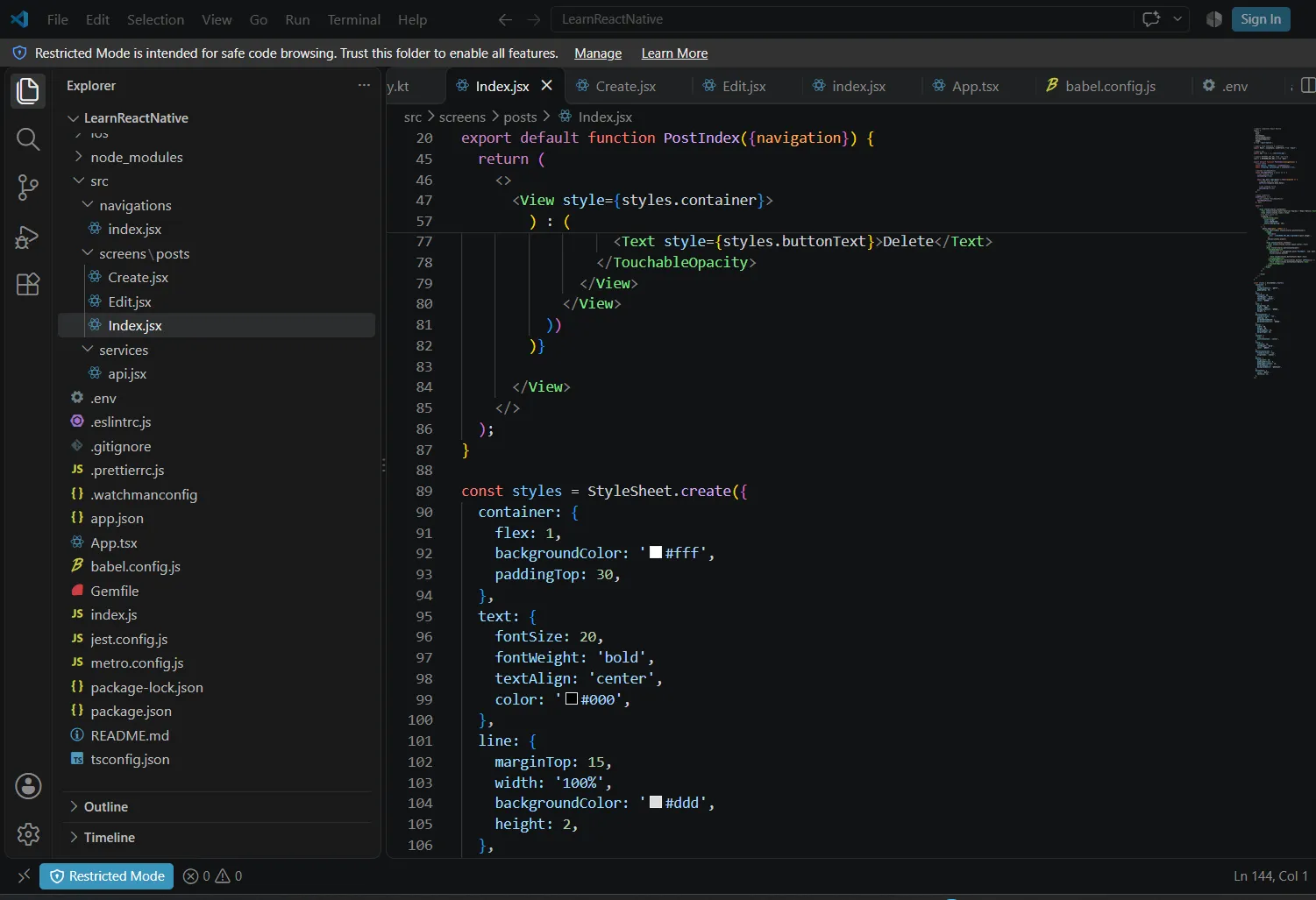1316x900 pixels.
Task: Open package.json in the file tree
Action: pos(131,711)
